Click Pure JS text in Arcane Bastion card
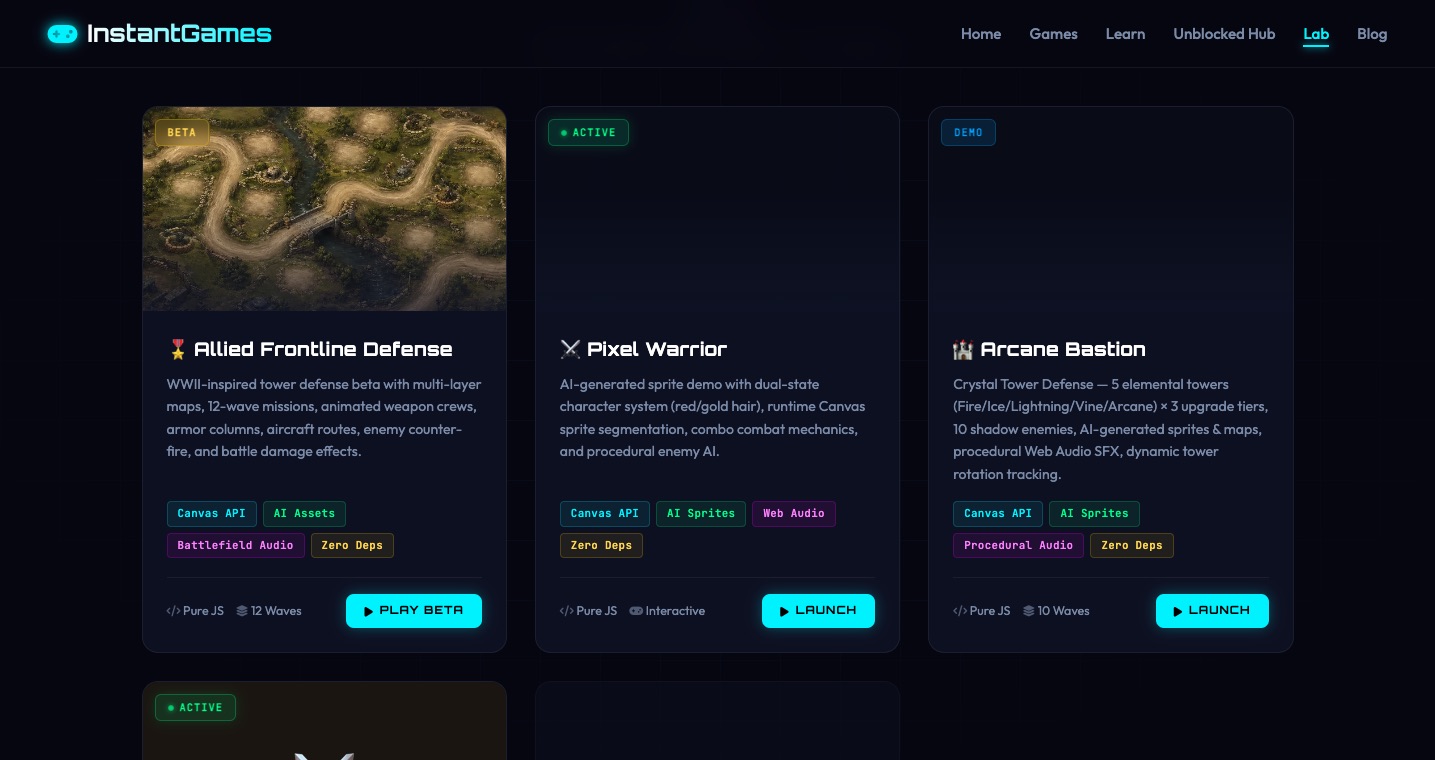The image size is (1435, 760). pos(990,611)
